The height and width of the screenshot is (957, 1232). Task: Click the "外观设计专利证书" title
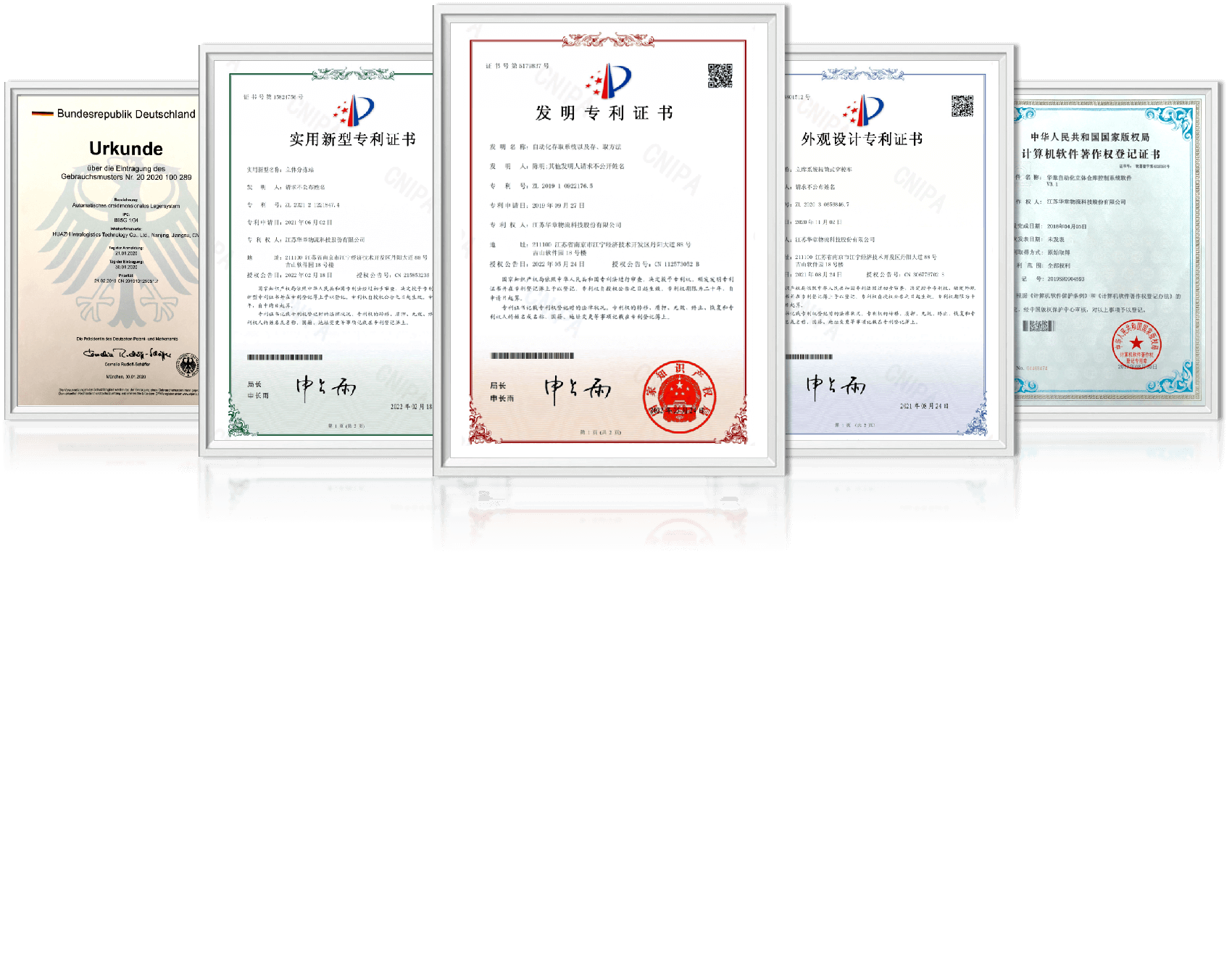(862, 139)
